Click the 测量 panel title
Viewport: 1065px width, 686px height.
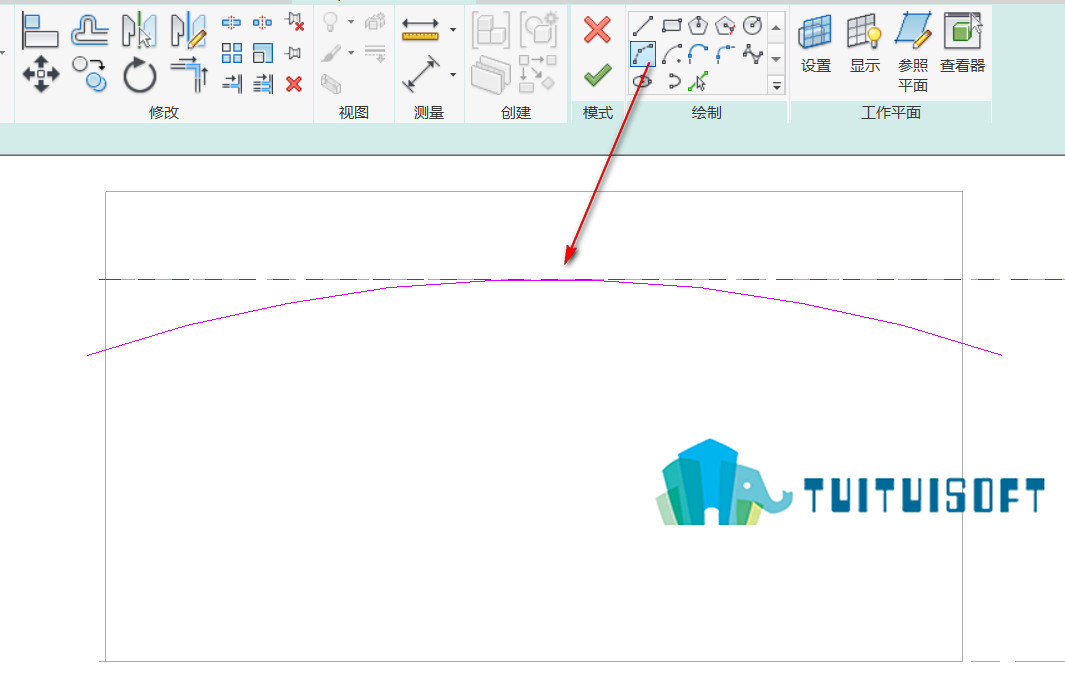coord(429,113)
